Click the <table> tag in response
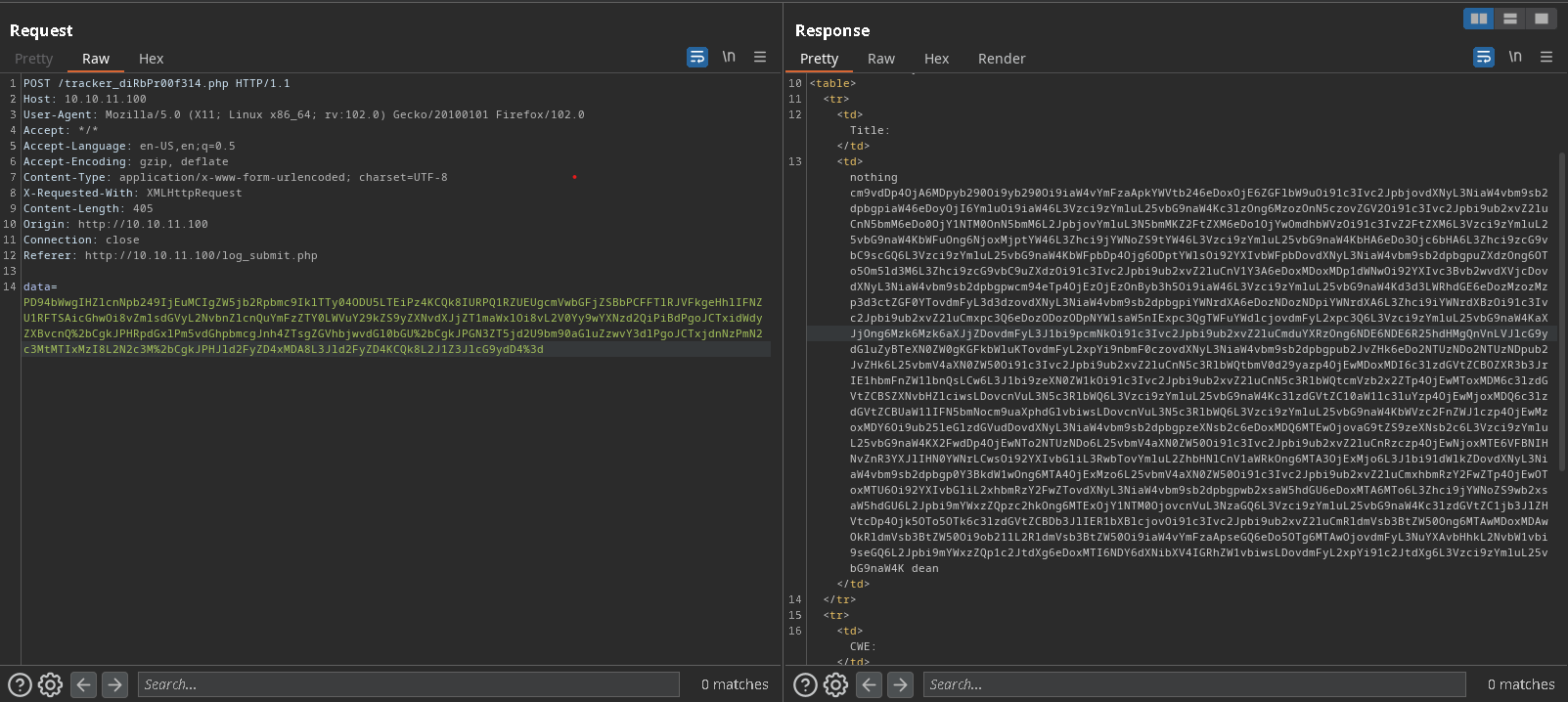 832,83
